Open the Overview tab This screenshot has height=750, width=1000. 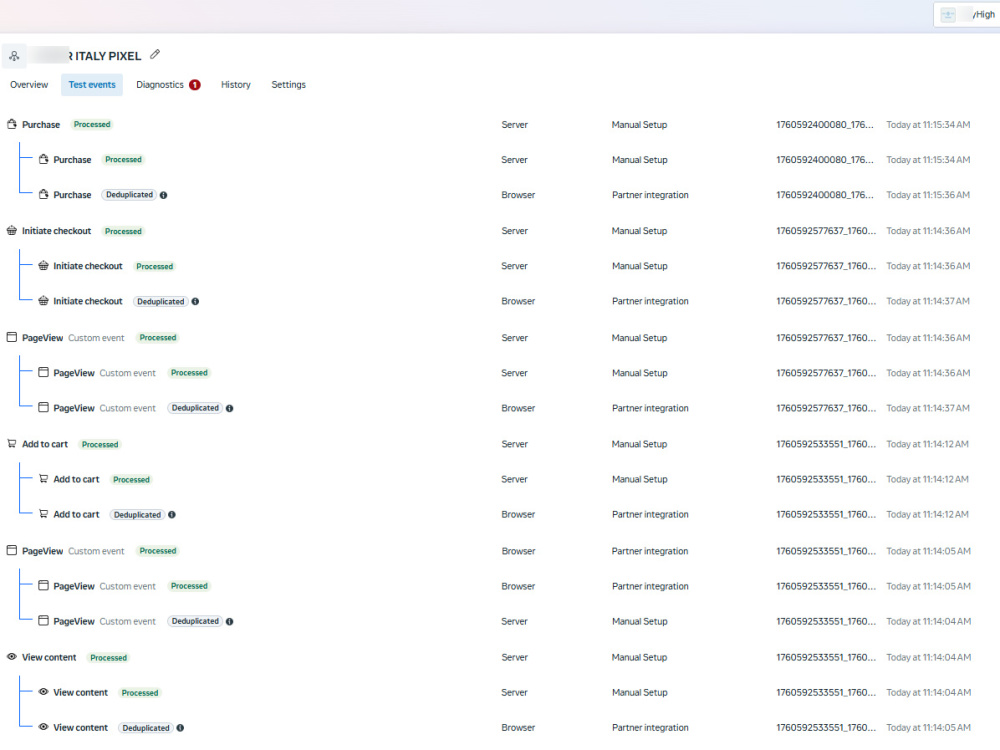click(x=29, y=85)
